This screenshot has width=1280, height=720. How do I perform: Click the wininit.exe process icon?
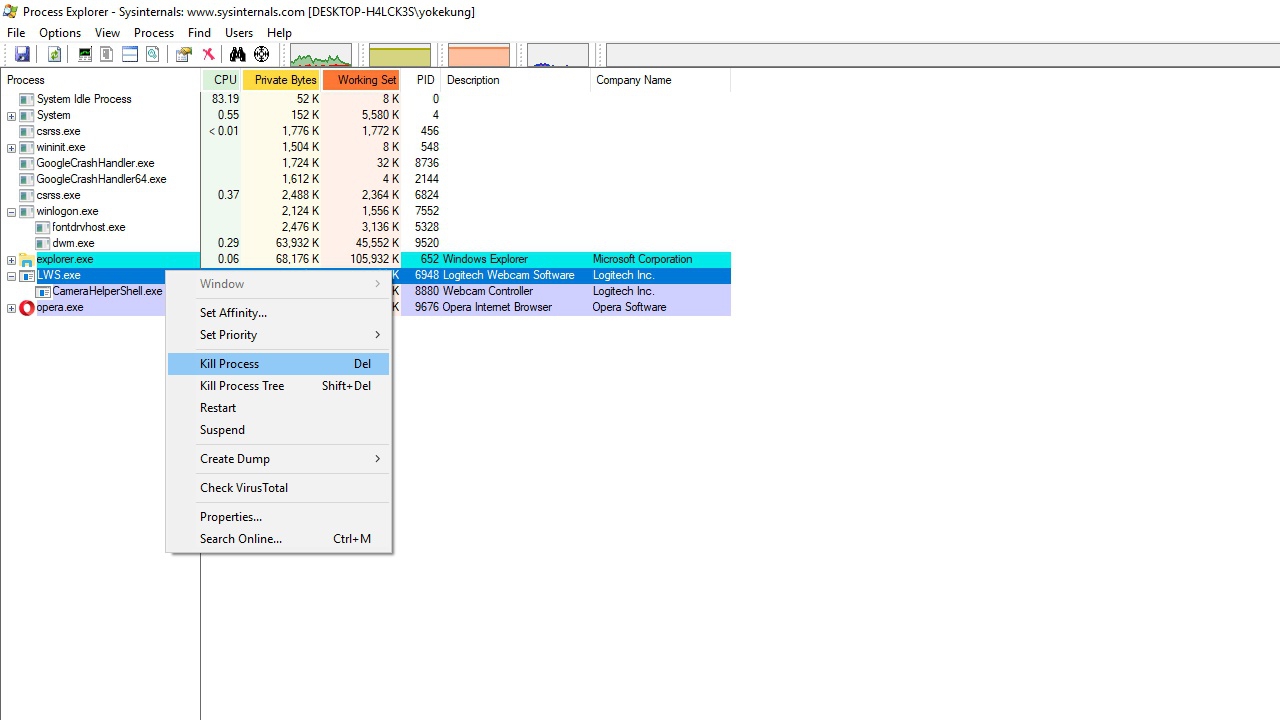pyautogui.click(x=27, y=147)
